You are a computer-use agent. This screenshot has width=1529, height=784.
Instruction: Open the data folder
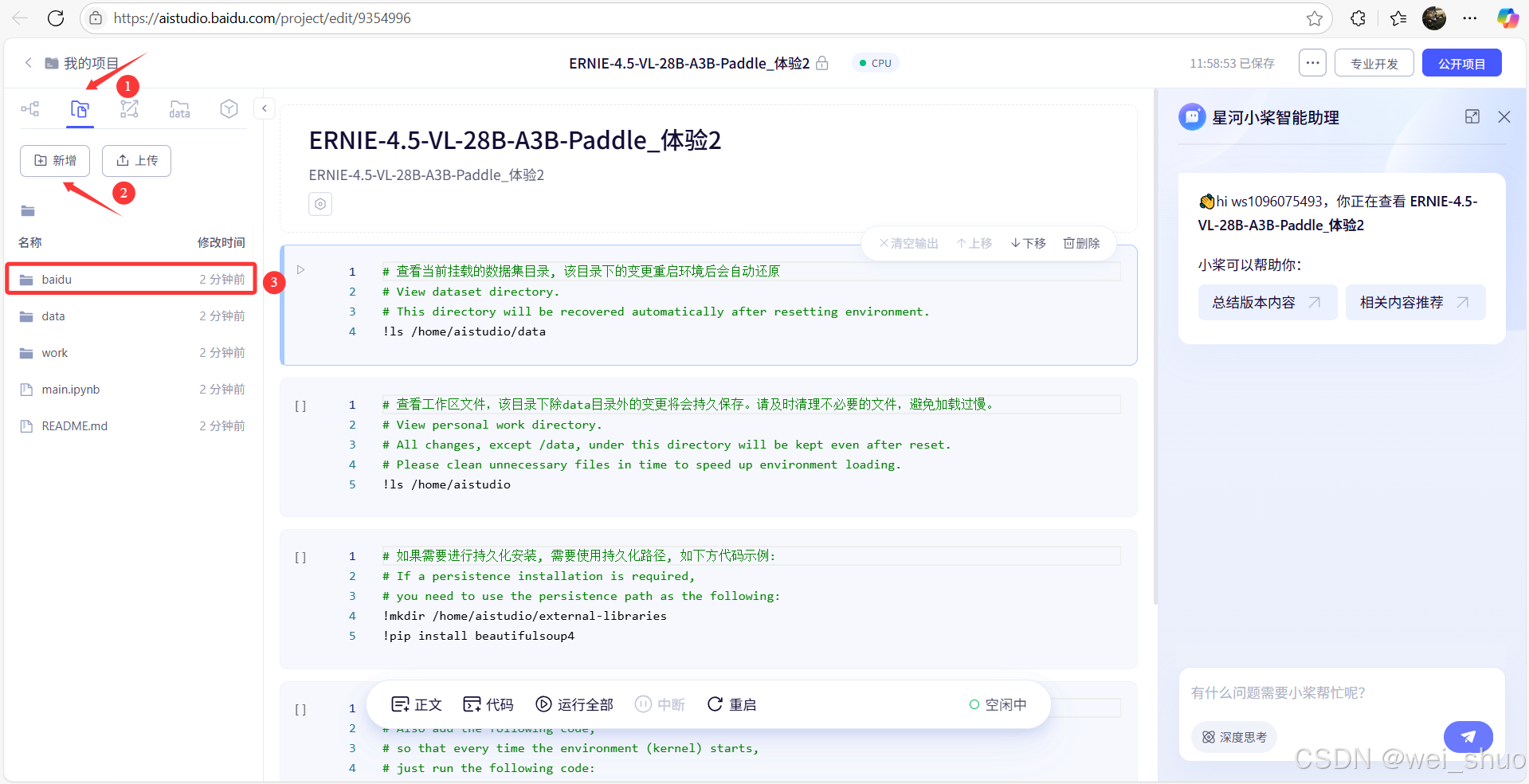point(131,316)
